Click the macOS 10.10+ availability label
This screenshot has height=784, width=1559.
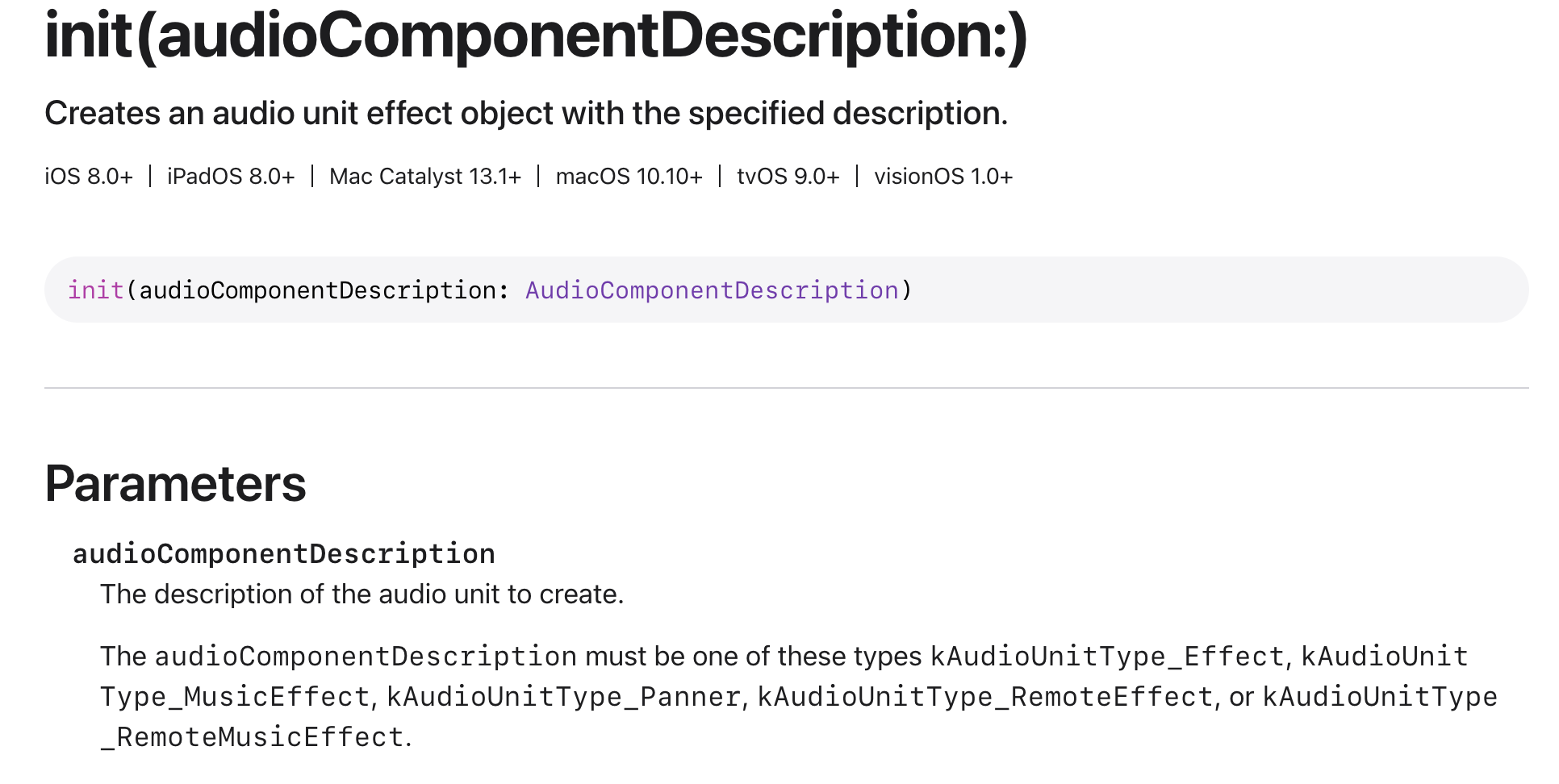coord(629,177)
